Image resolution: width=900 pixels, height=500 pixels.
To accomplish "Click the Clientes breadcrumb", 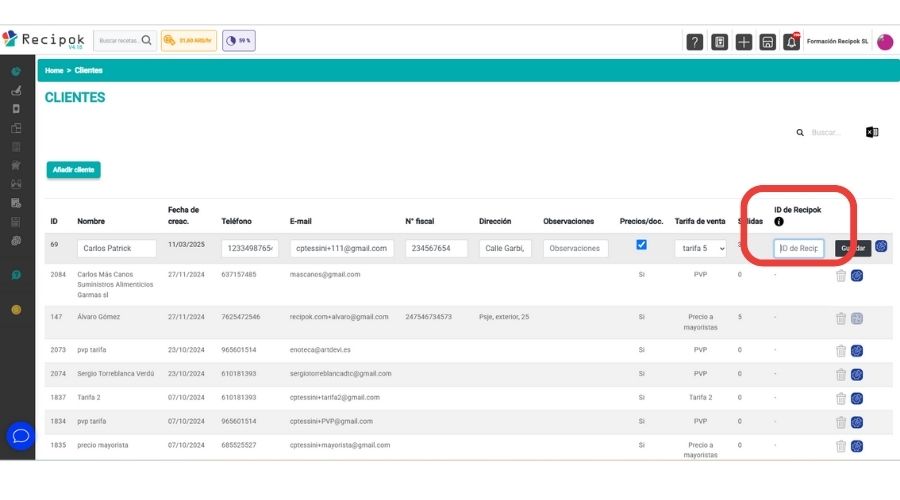I will coord(88,71).
